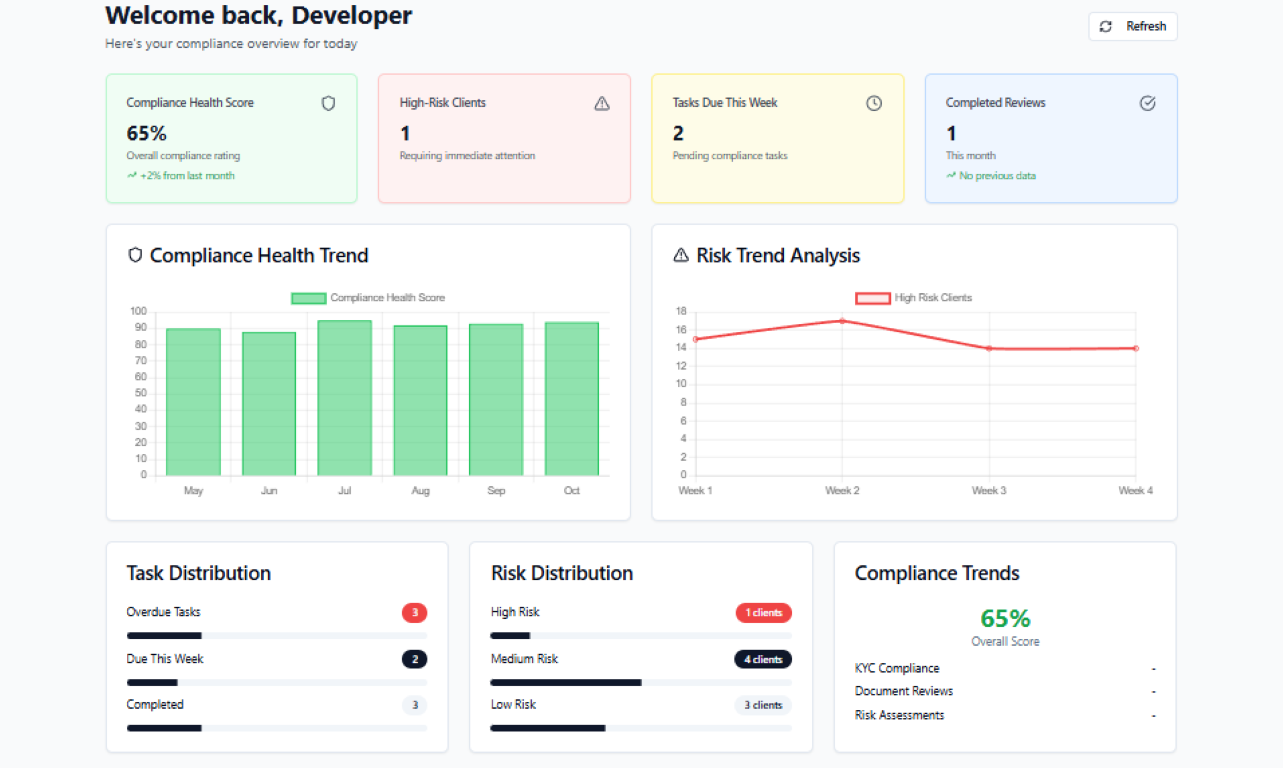The height and width of the screenshot is (768, 1283).
Task: Click the '1 clients' High Risk badge
Action: tap(763, 612)
